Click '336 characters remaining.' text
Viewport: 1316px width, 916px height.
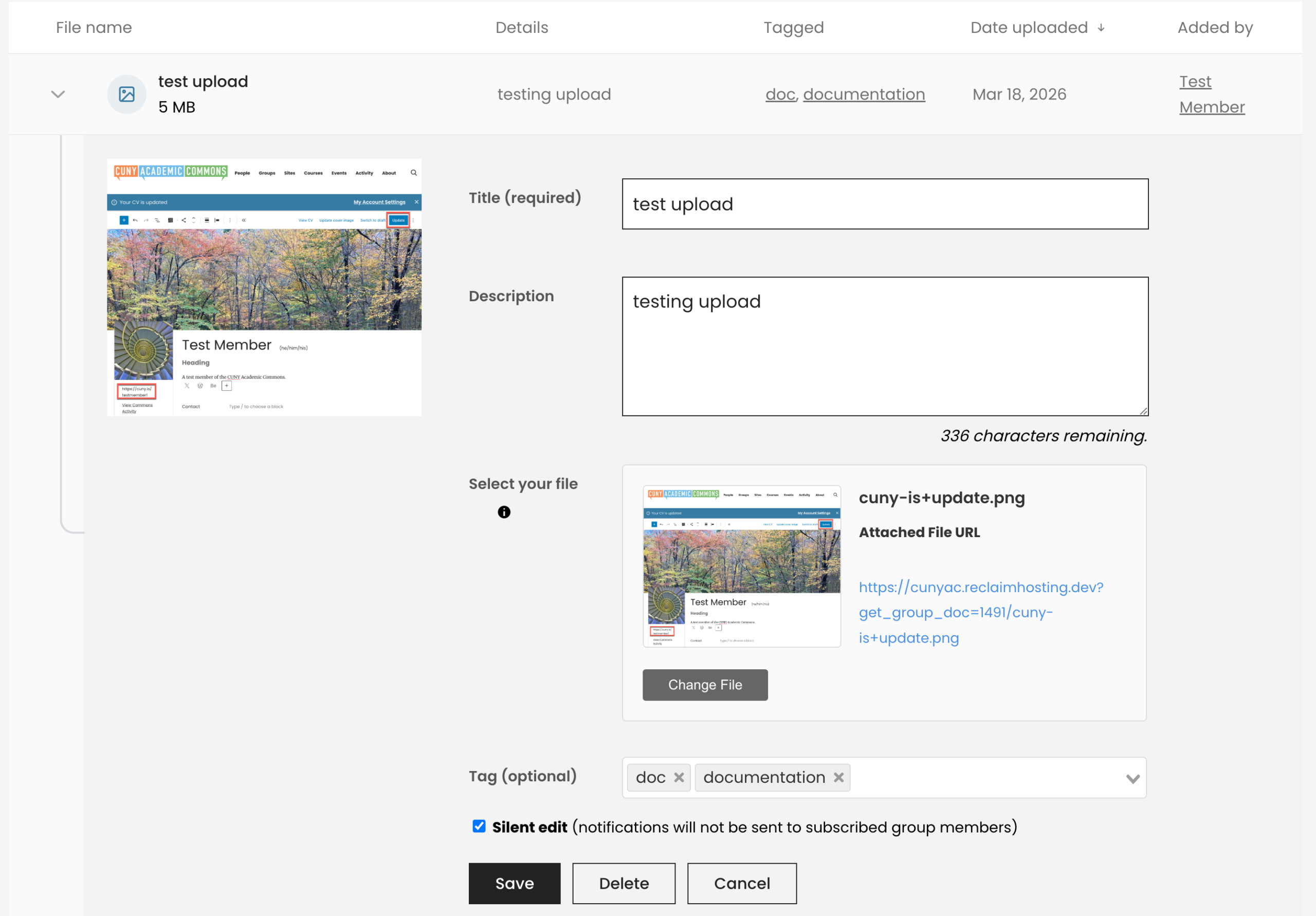[1044, 436]
